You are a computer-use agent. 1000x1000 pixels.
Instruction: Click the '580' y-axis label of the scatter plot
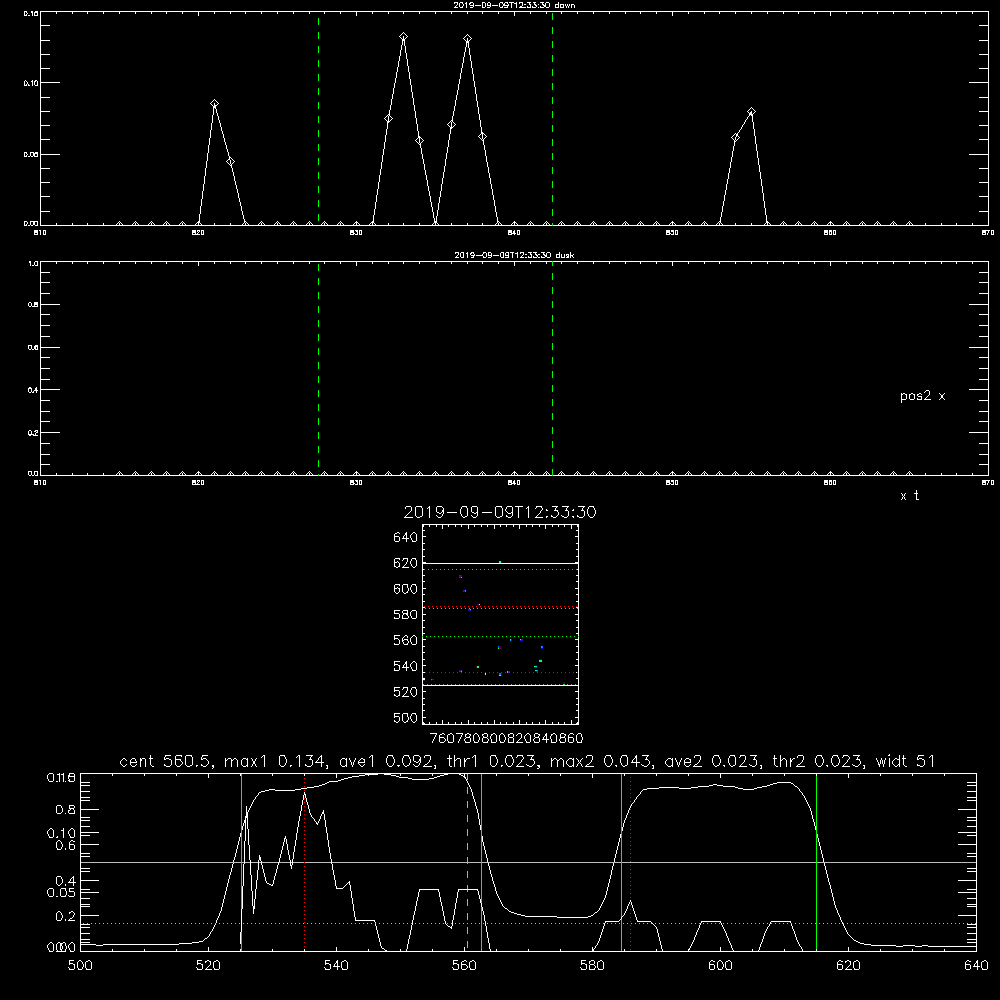406,615
